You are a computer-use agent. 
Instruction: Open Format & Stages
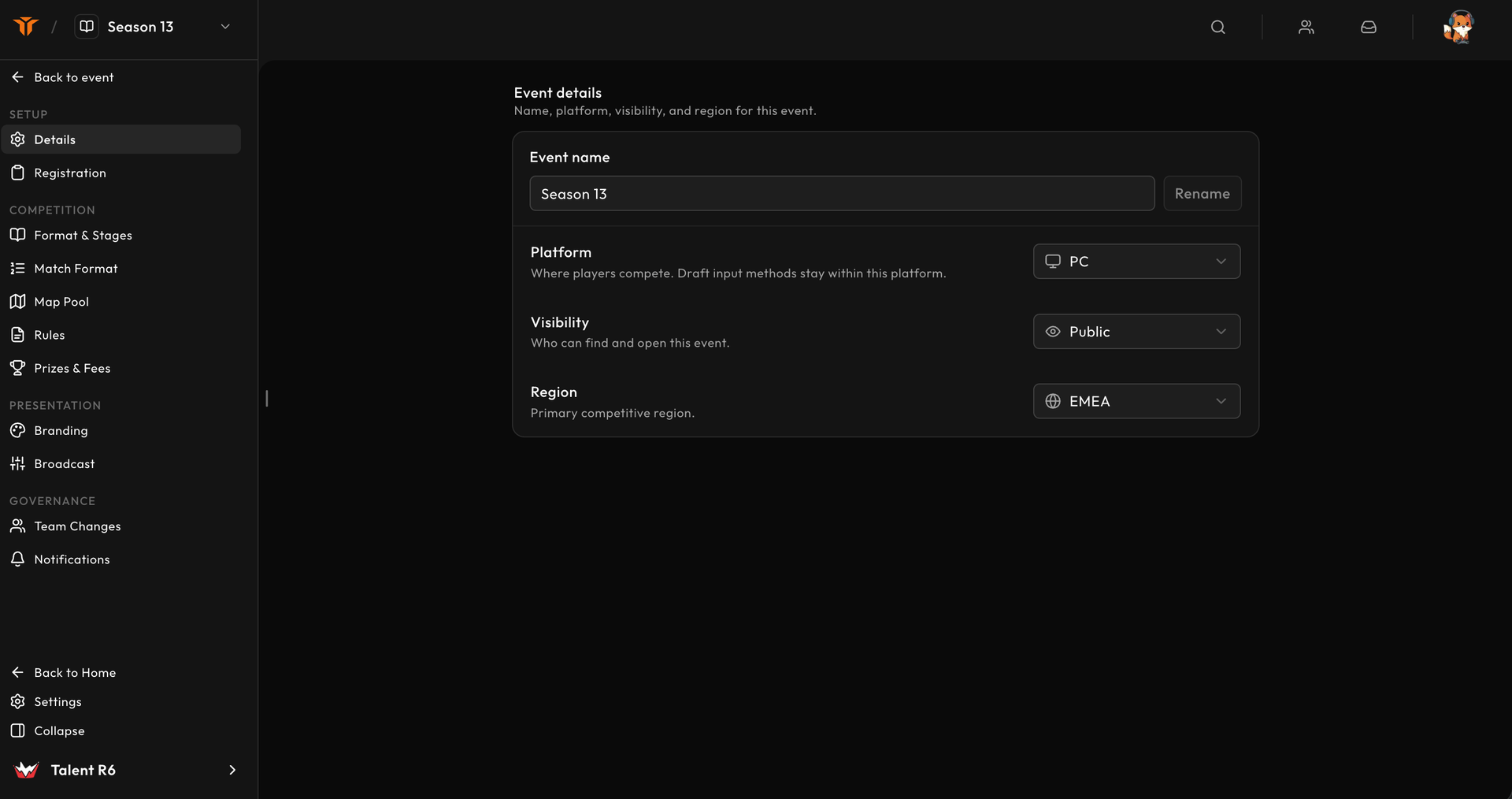click(x=120, y=235)
